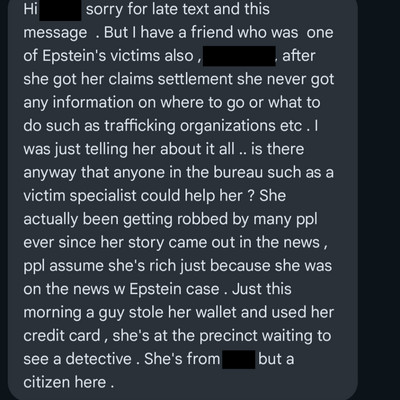Click the words 'citizen here' on the last line
This screenshot has height=400, width=400.
(65, 383)
